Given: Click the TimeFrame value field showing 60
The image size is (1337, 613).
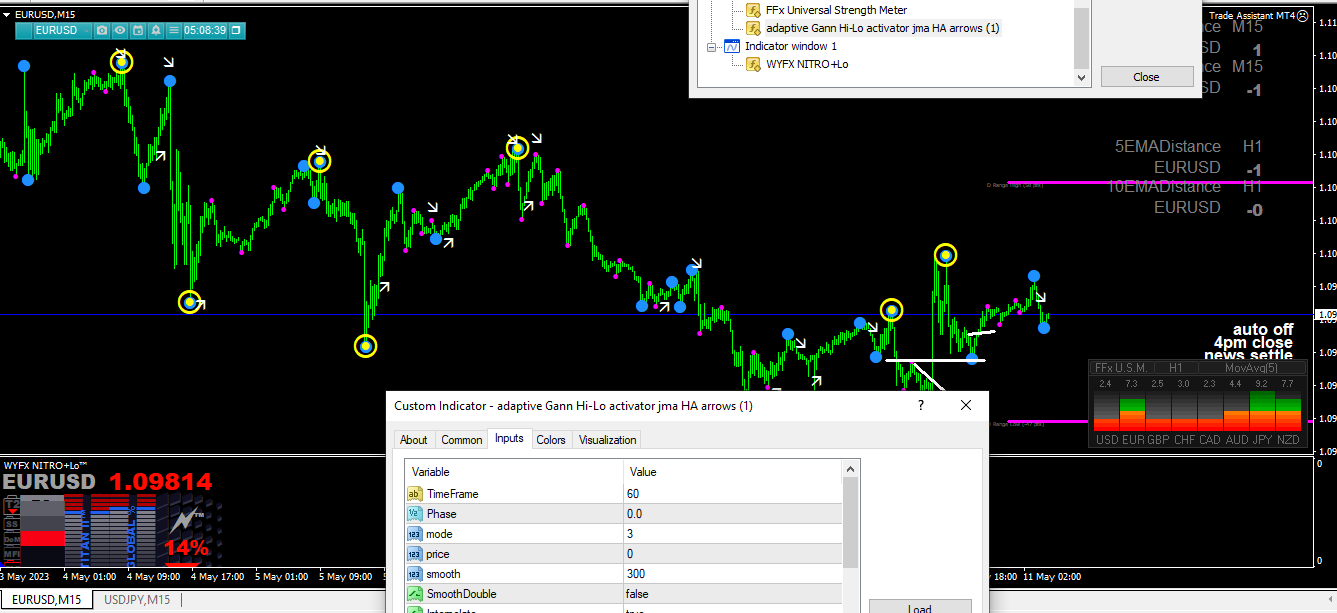Looking at the screenshot, I should point(733,494).
